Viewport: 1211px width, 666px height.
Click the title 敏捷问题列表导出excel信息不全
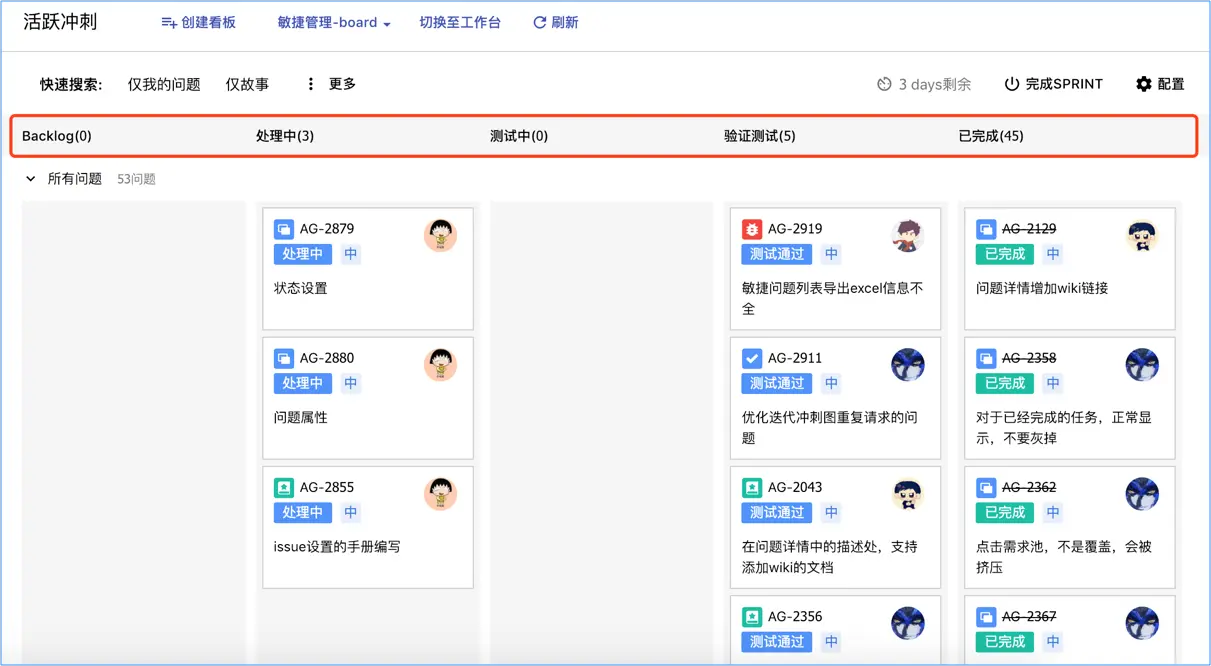coord(833,298)
